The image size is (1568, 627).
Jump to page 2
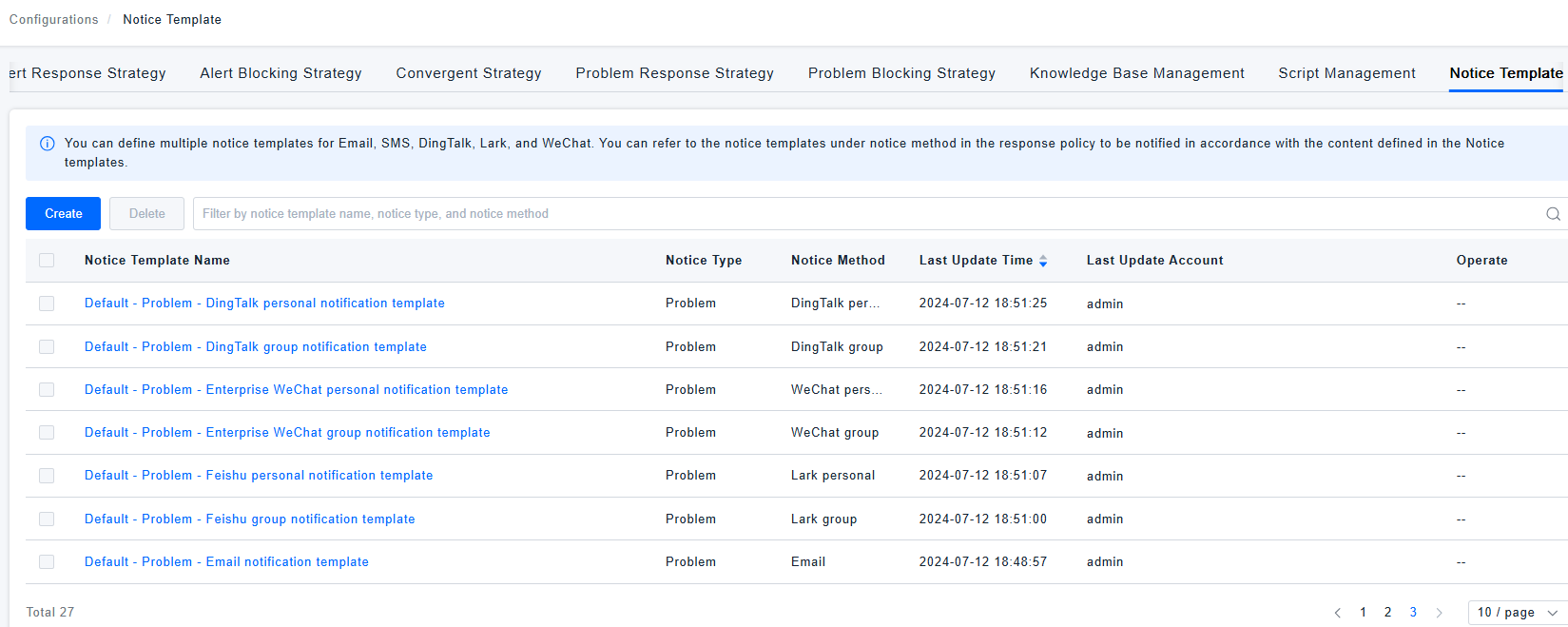point(1388,613)
